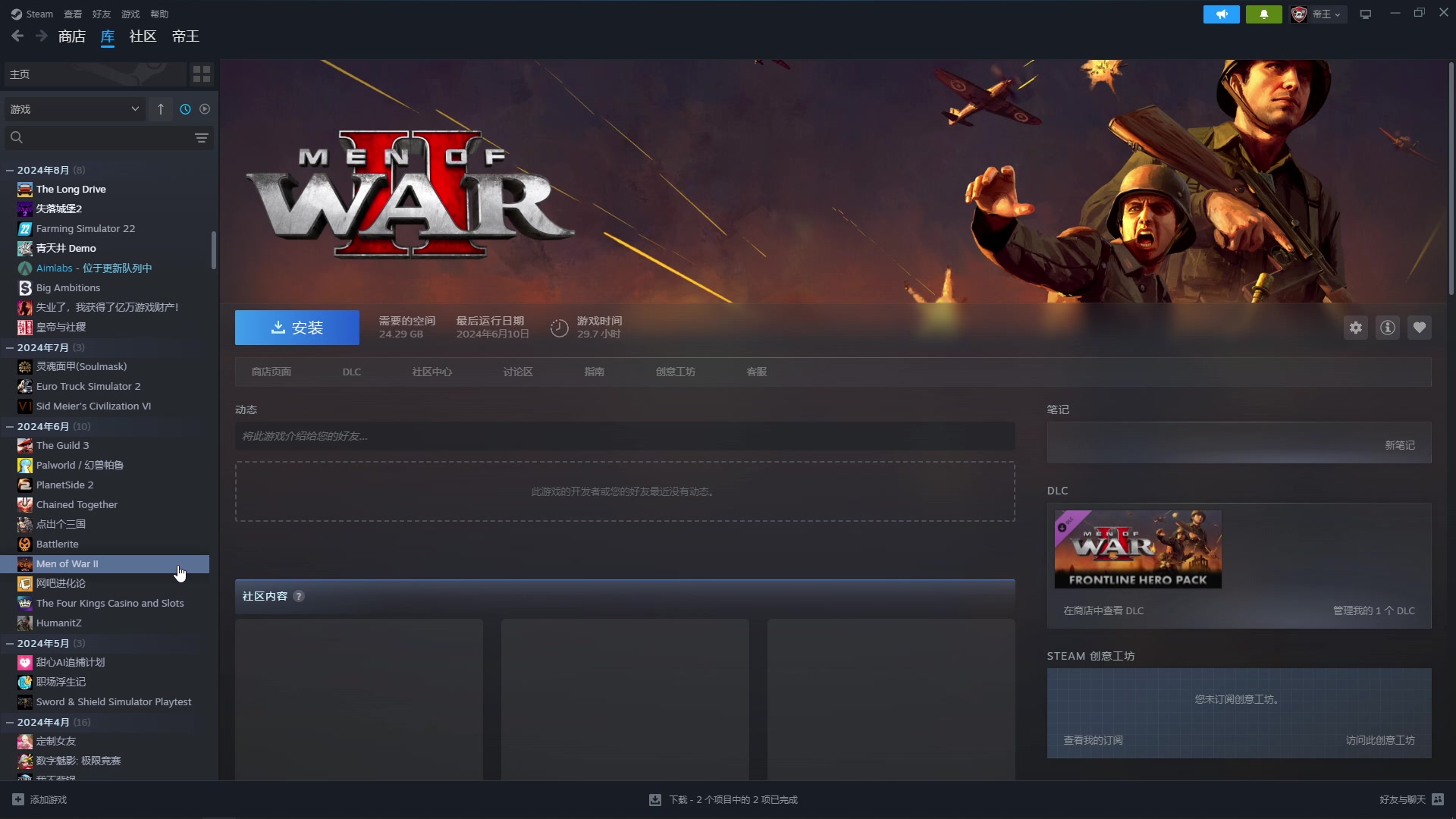Screen dimensions: 1456x819
Task: Open friends and chat icon
Action: (1438, 799)
